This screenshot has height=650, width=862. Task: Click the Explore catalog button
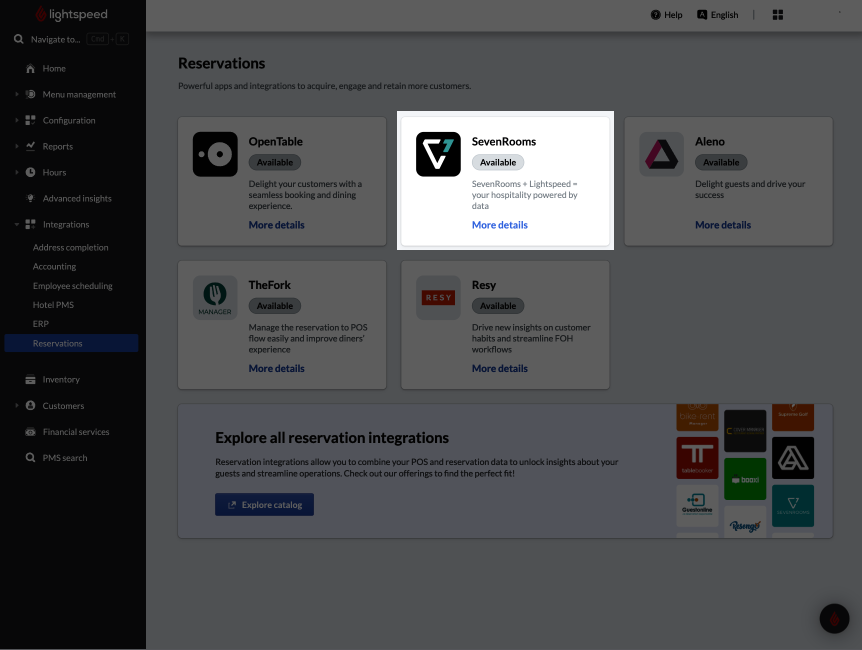coord(264,505)
